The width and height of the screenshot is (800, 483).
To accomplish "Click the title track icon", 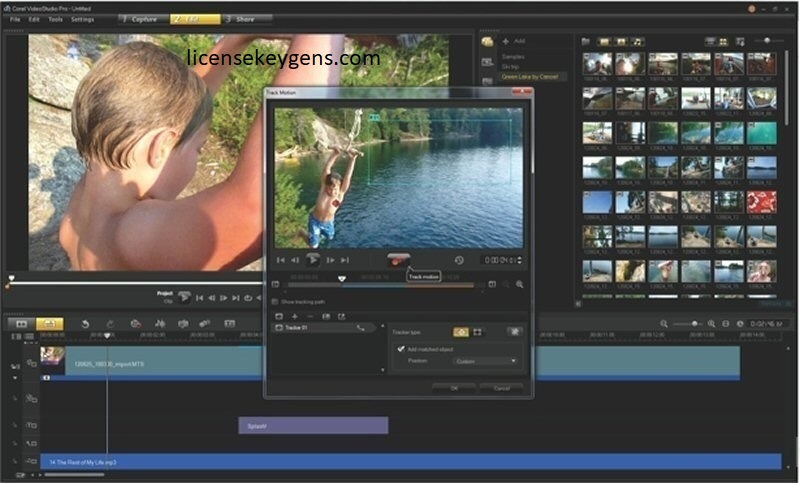I will pyautogui.click(x=31, y=425).
